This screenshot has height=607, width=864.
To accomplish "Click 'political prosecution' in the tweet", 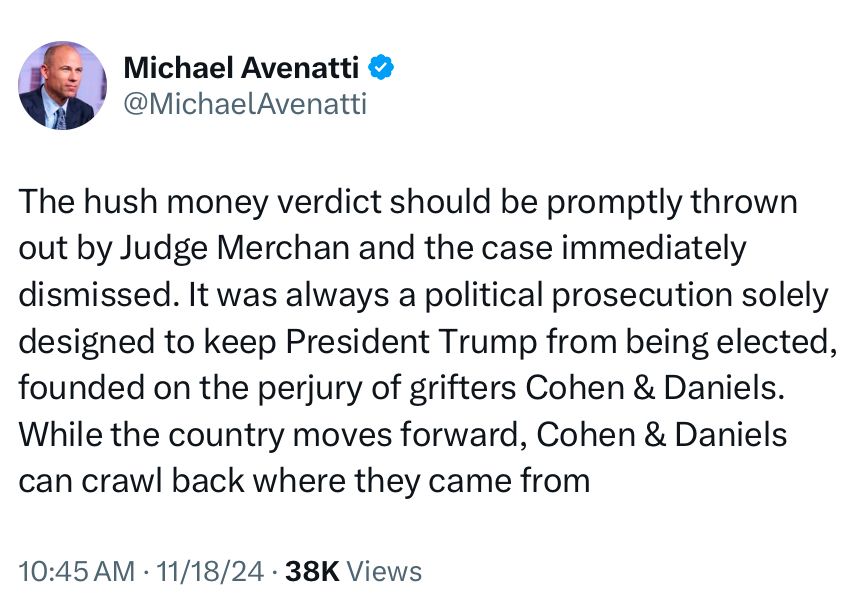I will (x=578, y=295).
